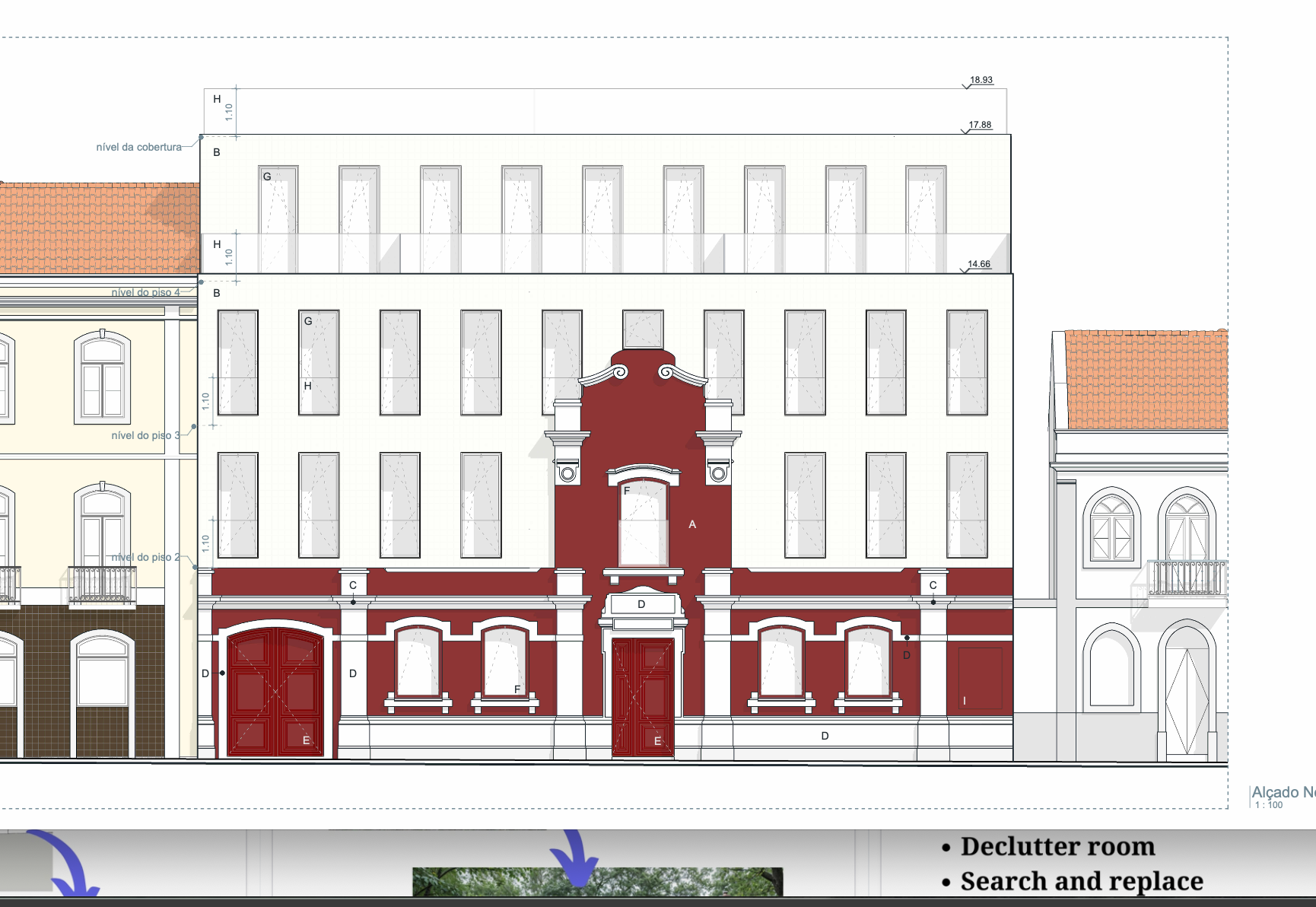The image size is (1316, 907).
Task: Click the blue down arrow above the tree photo
Action: 576,858
